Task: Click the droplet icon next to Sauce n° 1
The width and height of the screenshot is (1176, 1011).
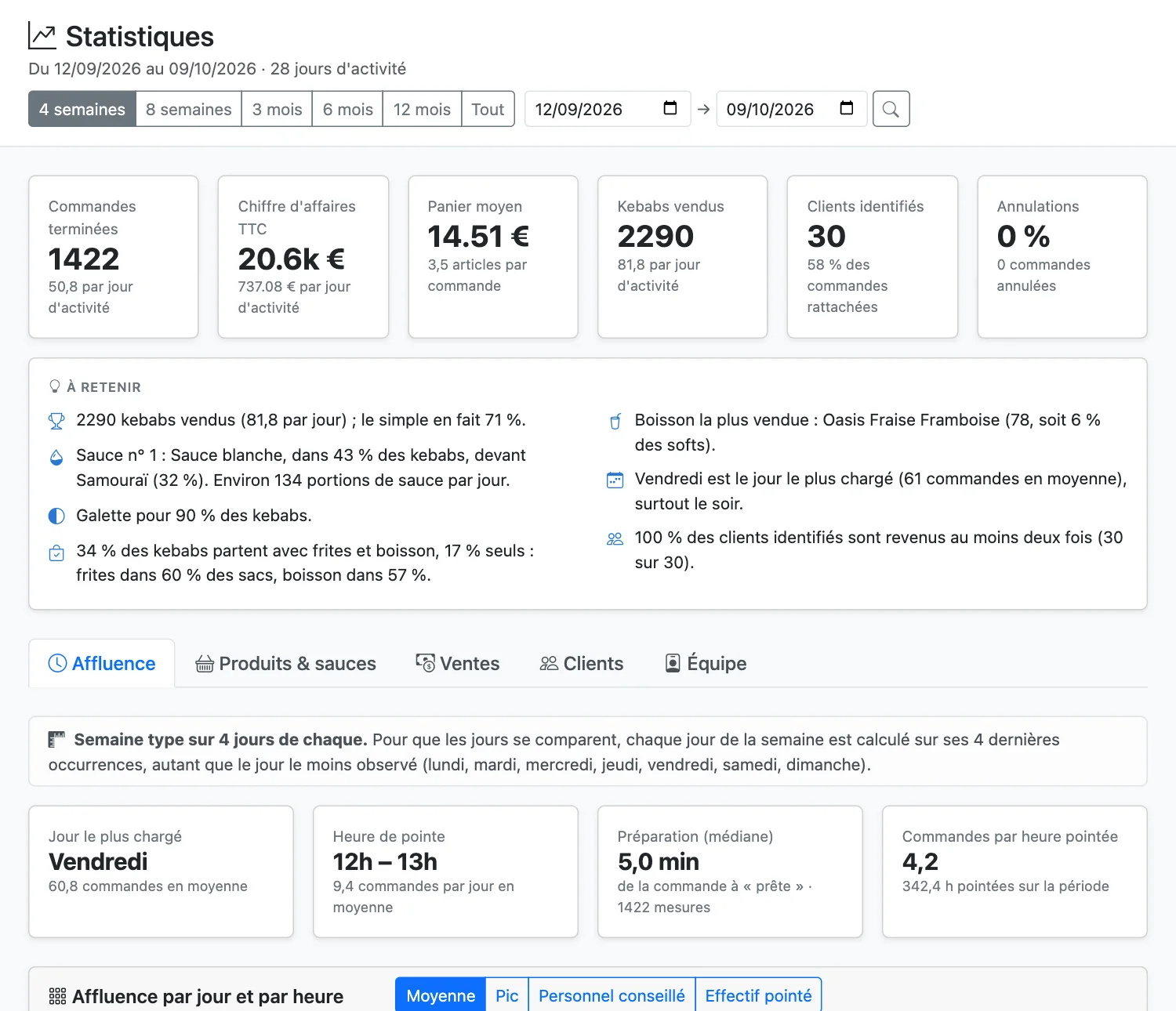Action: (56, 457)
